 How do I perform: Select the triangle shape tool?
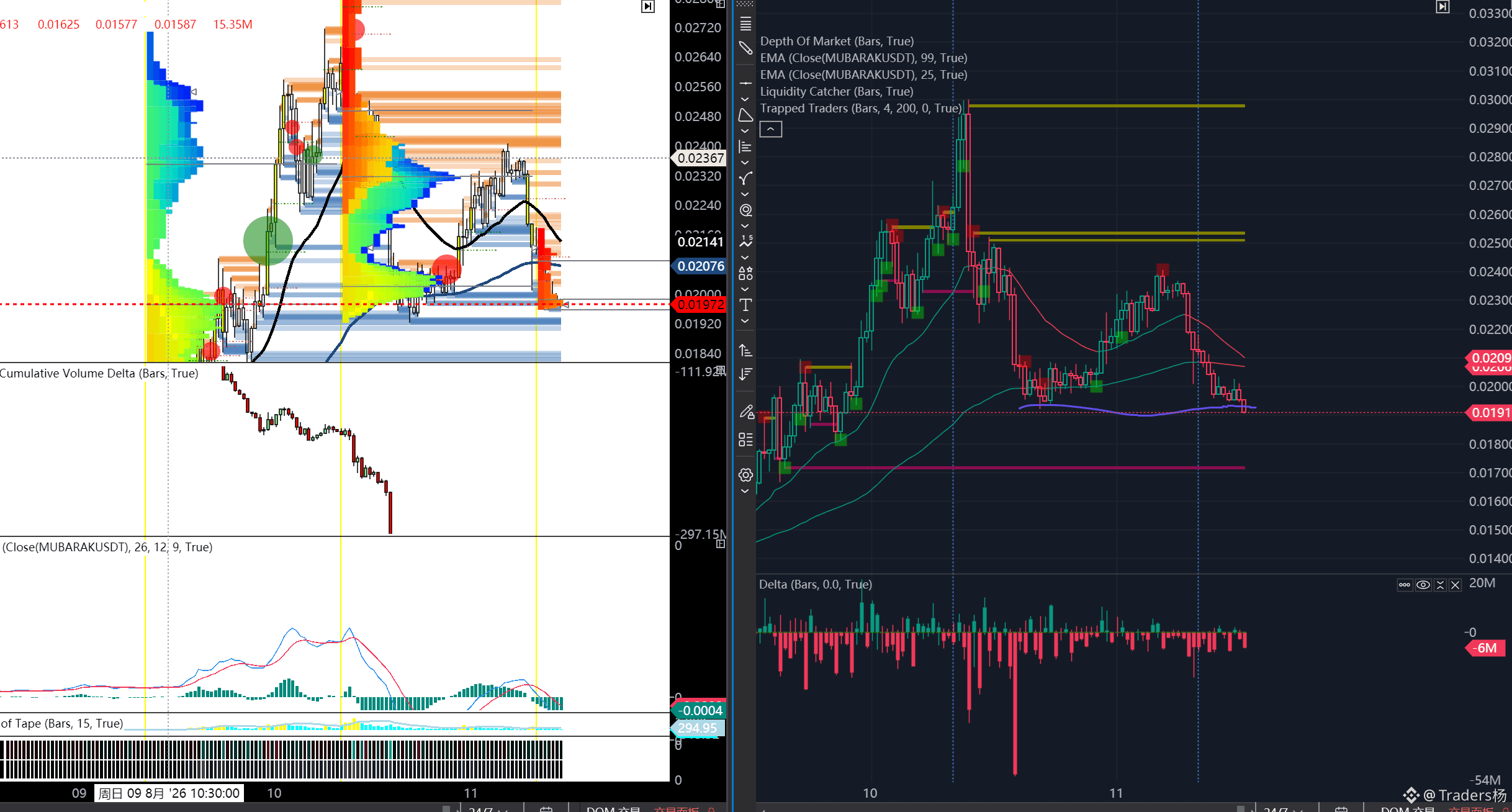(745, 115)
